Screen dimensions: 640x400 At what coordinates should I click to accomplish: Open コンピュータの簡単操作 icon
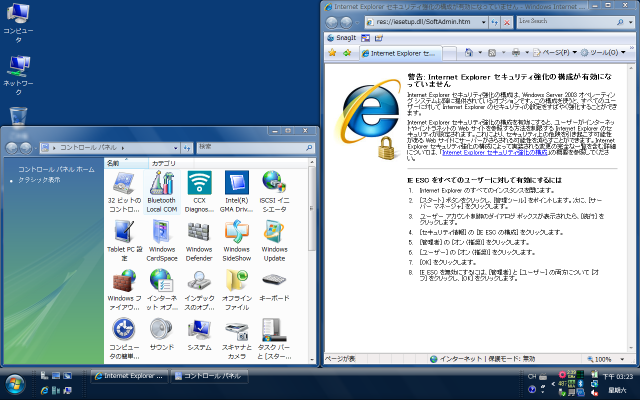[124, 339]
